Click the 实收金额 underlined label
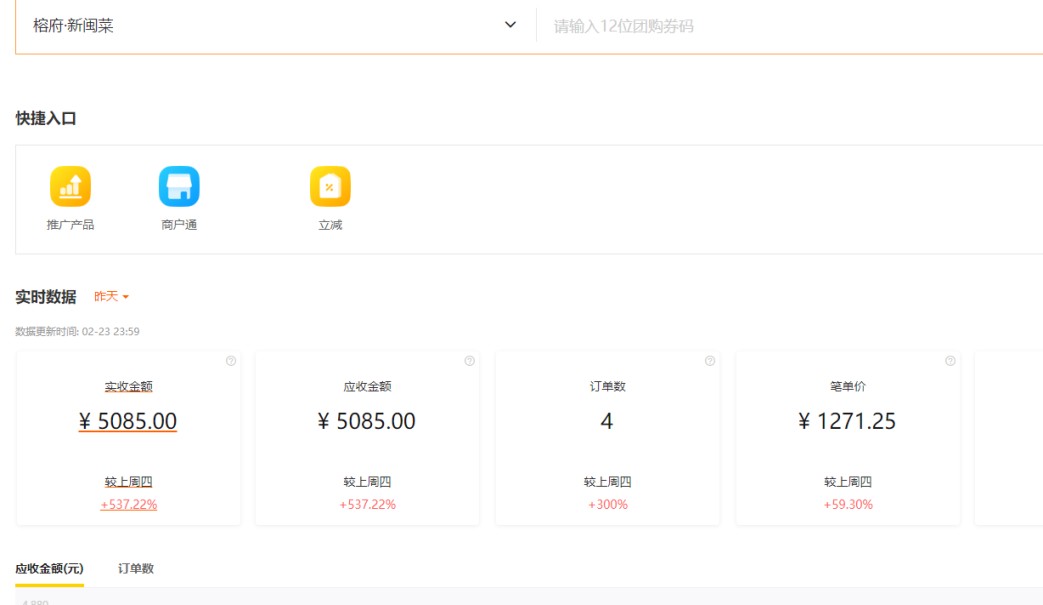Screen dimensions: 1043x605 (128, 386)
